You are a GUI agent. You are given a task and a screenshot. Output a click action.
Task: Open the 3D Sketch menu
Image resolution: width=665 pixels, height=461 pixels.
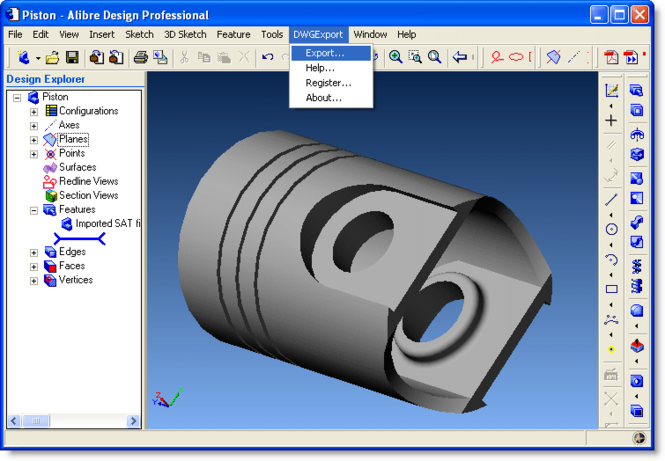tap(185, 34)
